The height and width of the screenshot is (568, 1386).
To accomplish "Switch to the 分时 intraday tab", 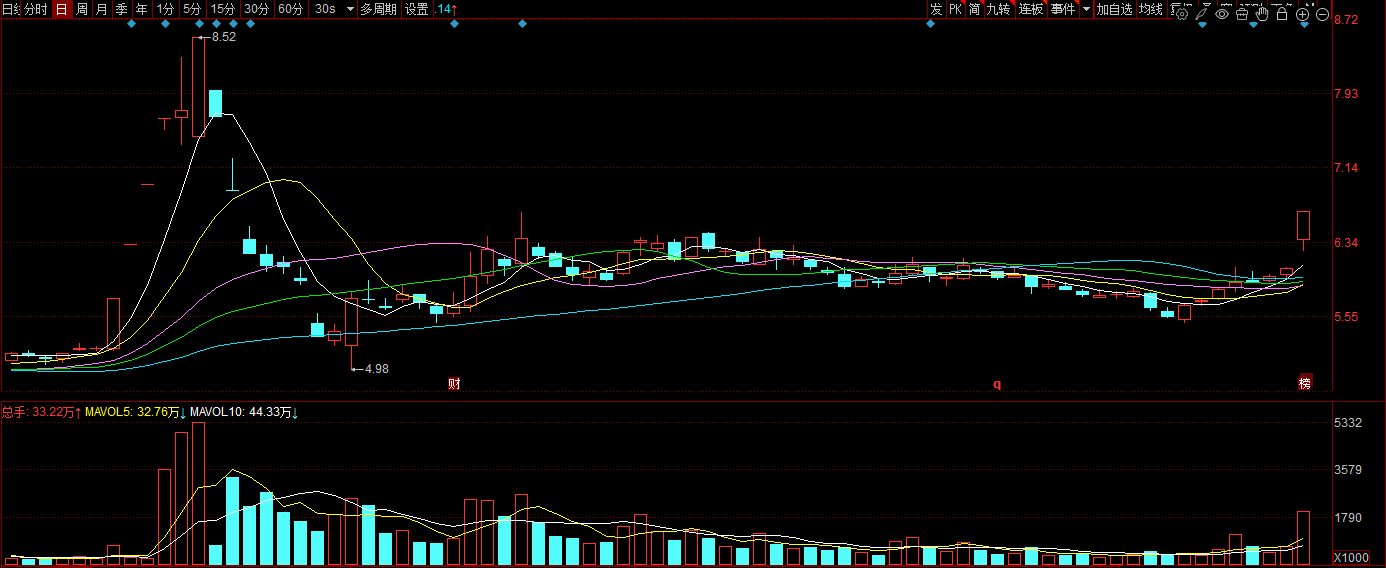I will click(x=35, y=9).
